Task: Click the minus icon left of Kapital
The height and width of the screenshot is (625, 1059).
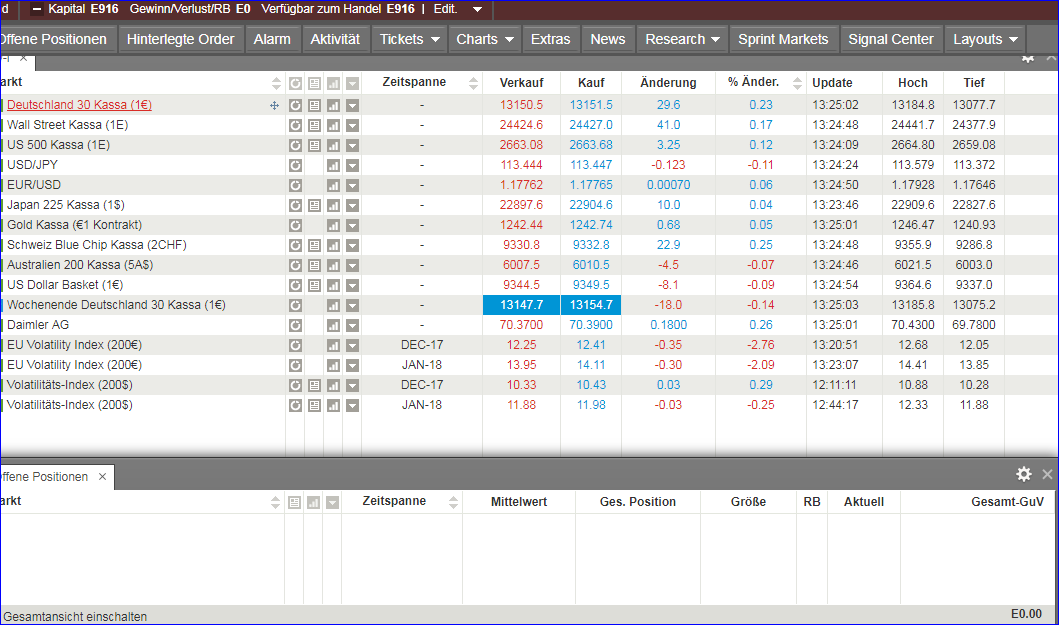Action: click(36, 9)
